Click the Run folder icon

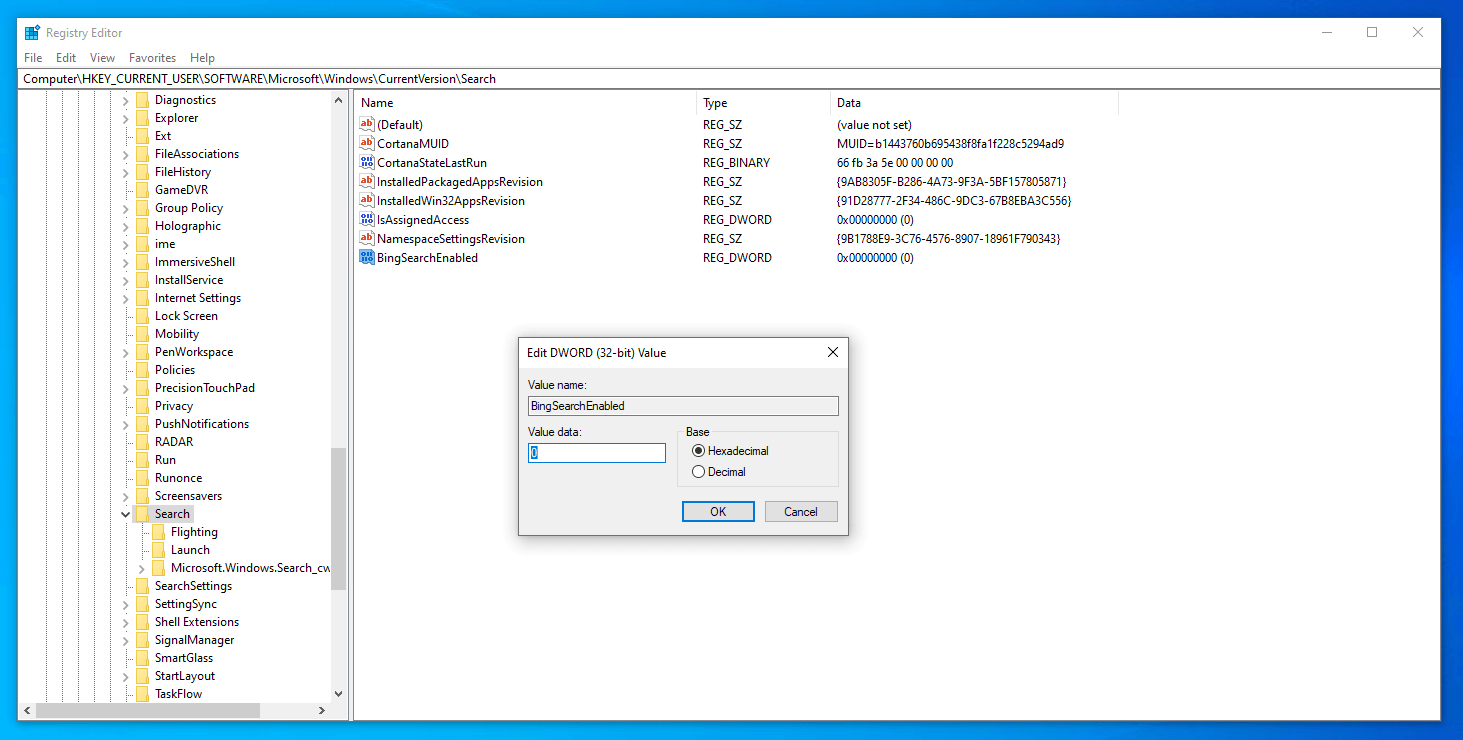(x=142, y=460)
